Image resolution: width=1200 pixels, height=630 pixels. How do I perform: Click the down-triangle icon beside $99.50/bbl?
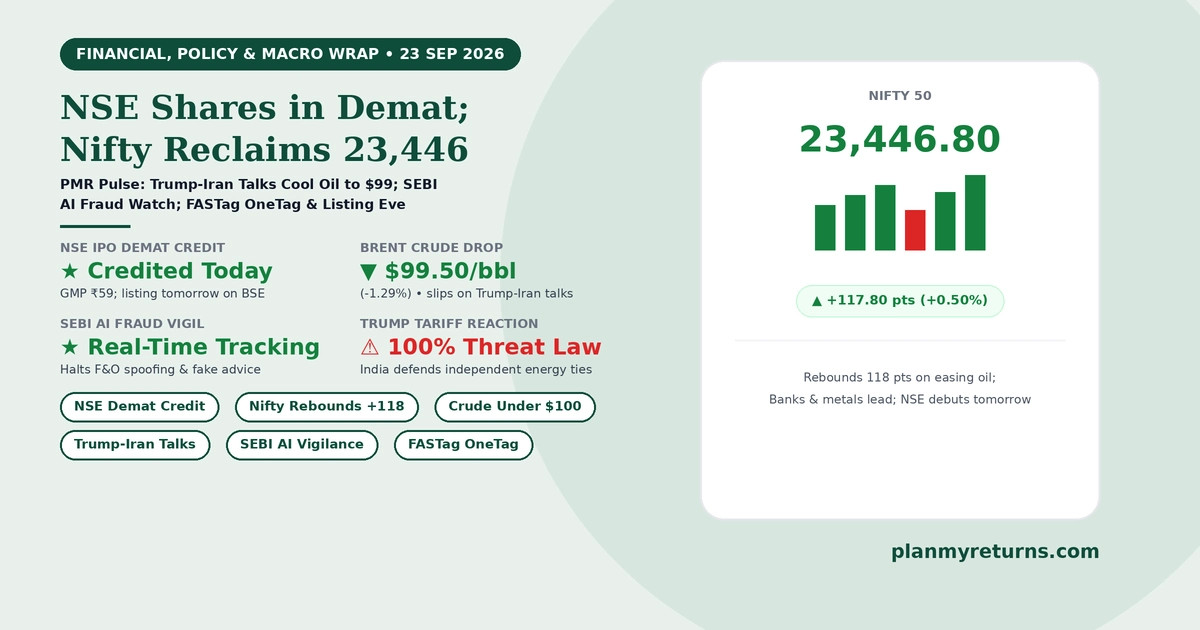coord(368,272)
